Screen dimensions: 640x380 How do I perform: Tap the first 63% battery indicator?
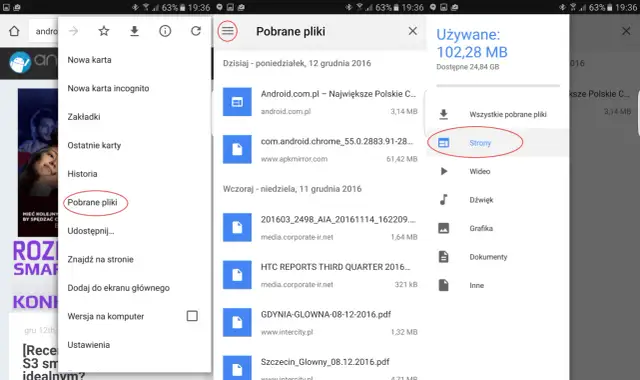[x=173, y=7]
